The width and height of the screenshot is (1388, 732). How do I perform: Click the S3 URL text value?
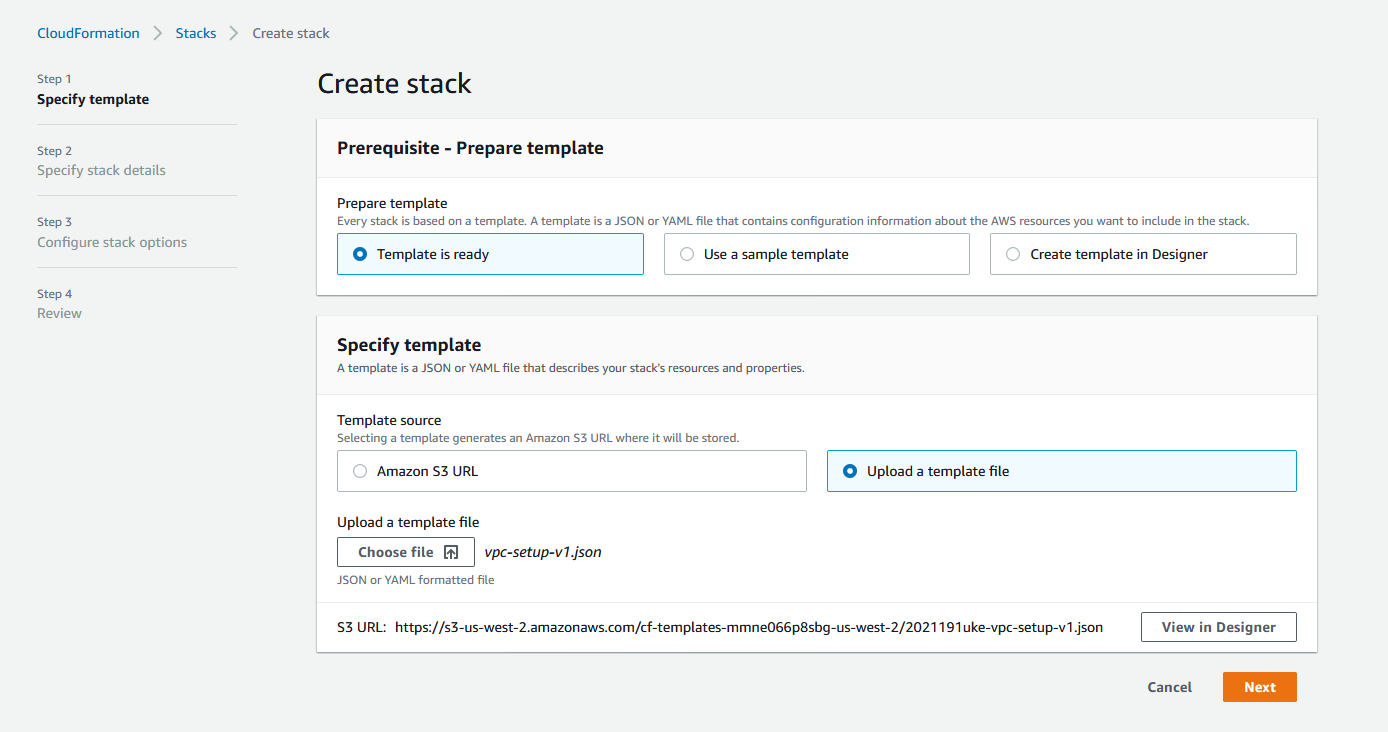749,628
